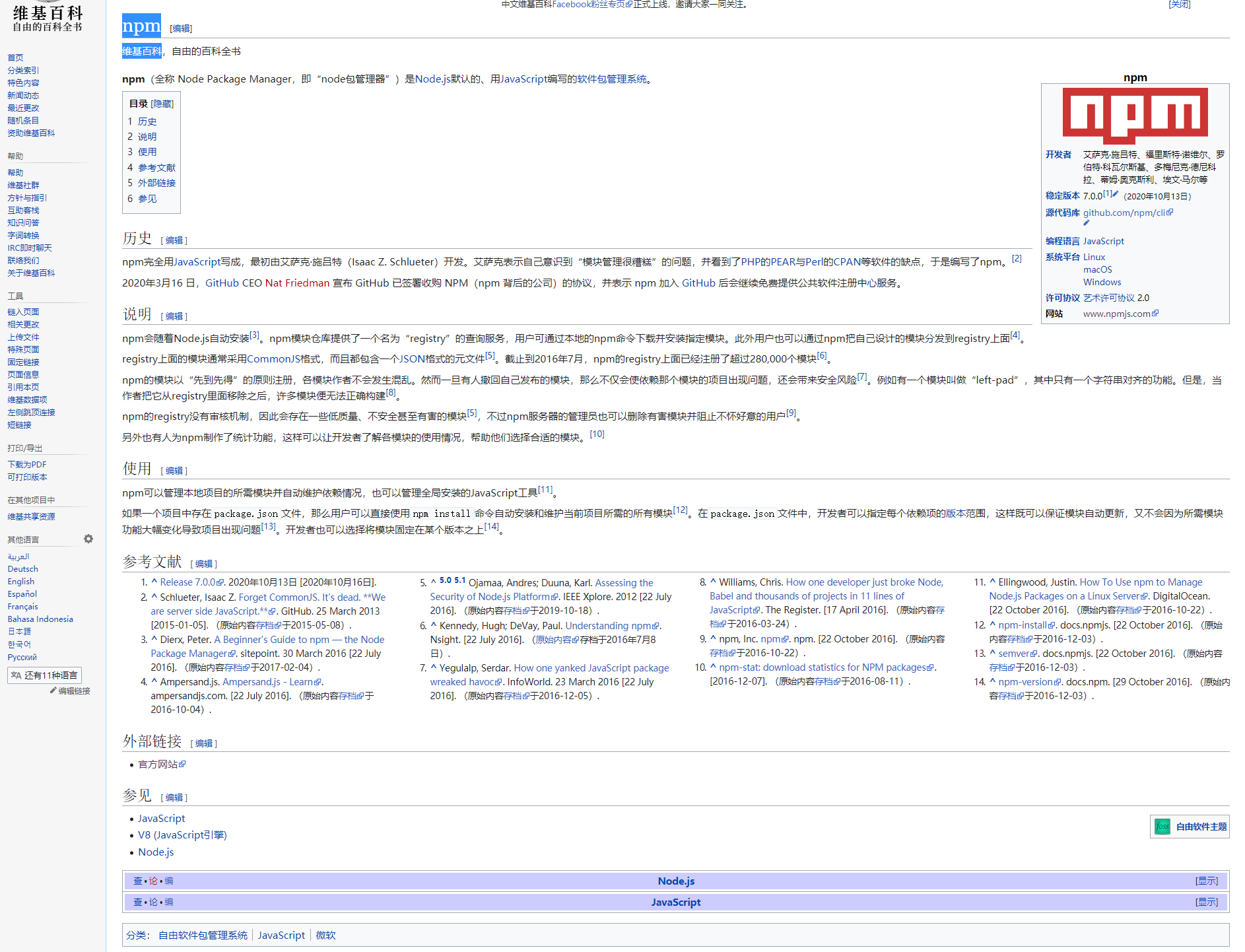Jump to 参见 in table of contents

(147, 199)
